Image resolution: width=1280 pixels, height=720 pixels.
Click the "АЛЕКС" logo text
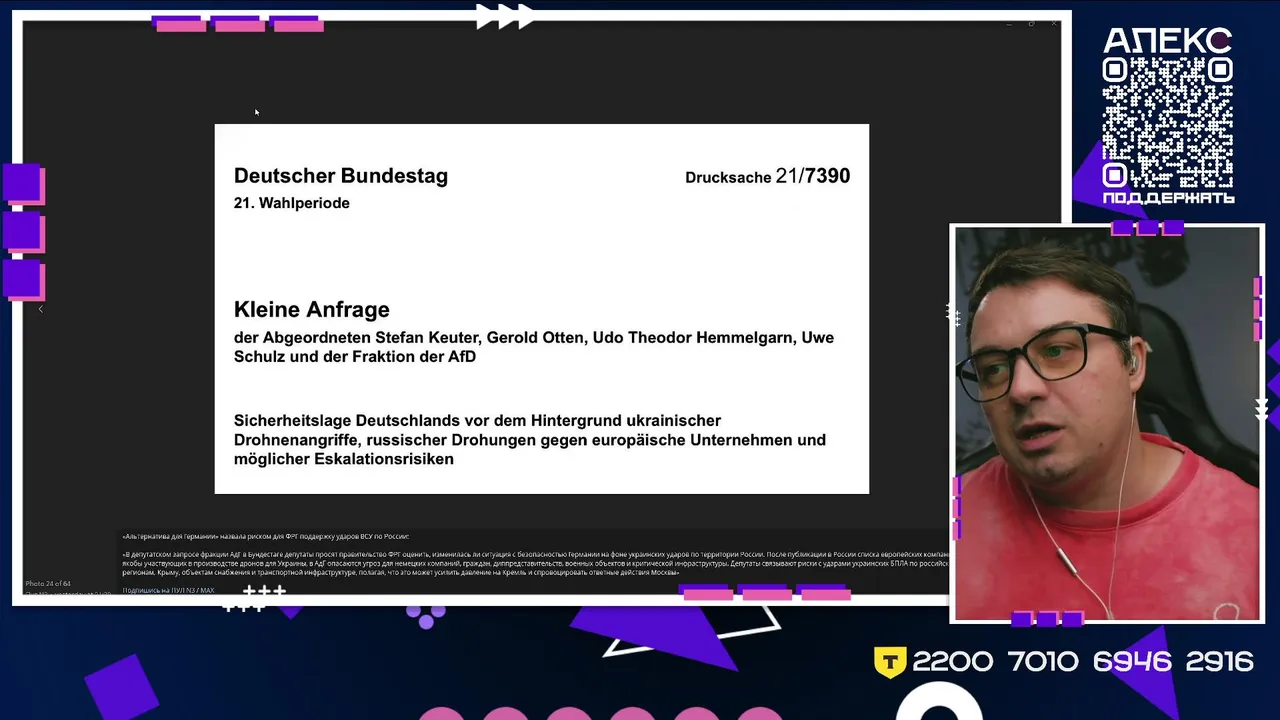[x=1167, y=40]
